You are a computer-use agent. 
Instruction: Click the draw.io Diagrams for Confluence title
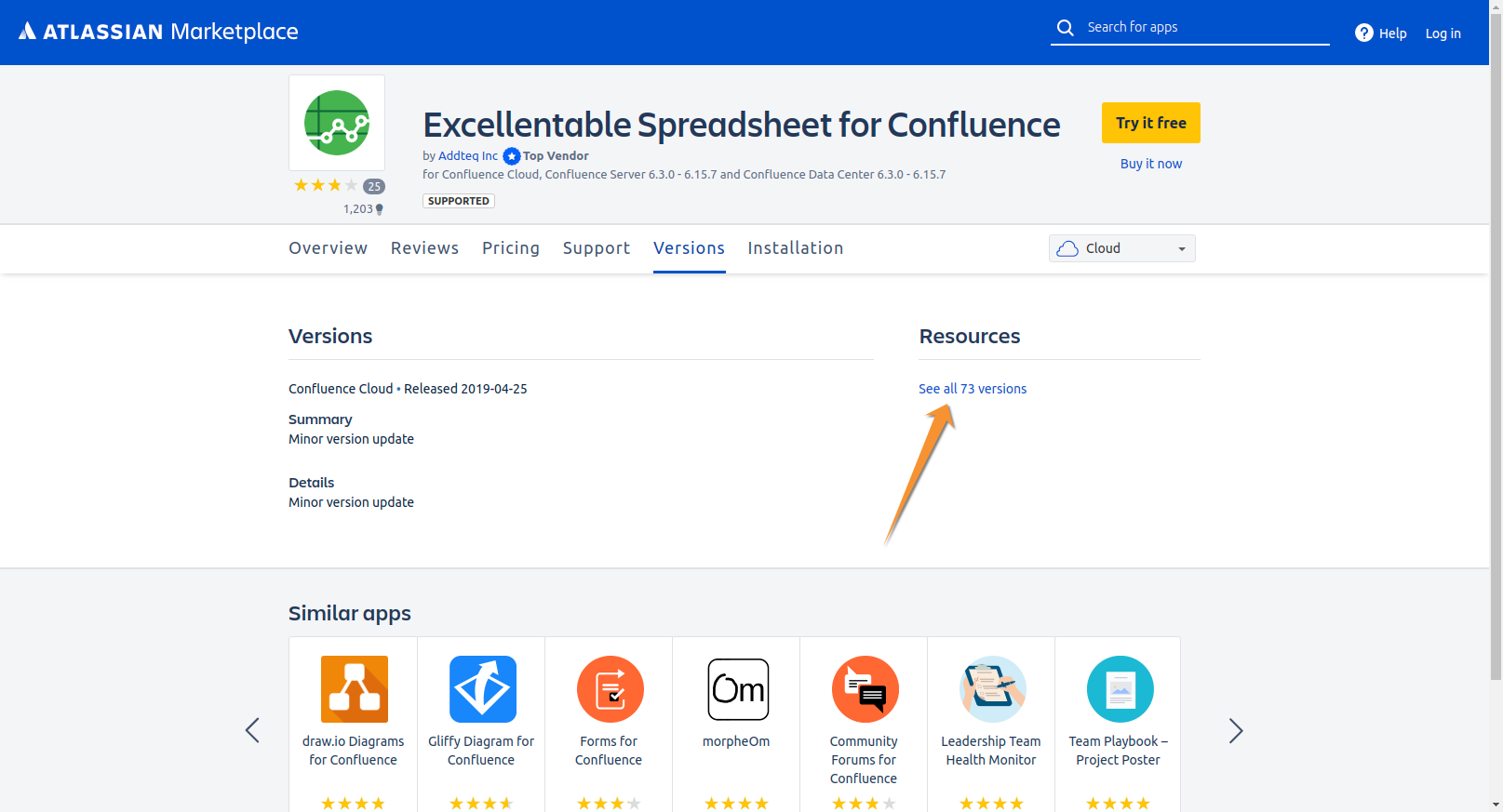pos(354,751)
